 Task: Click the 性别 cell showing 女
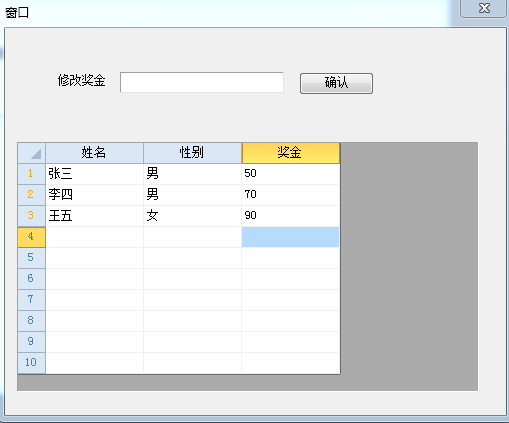192,216
